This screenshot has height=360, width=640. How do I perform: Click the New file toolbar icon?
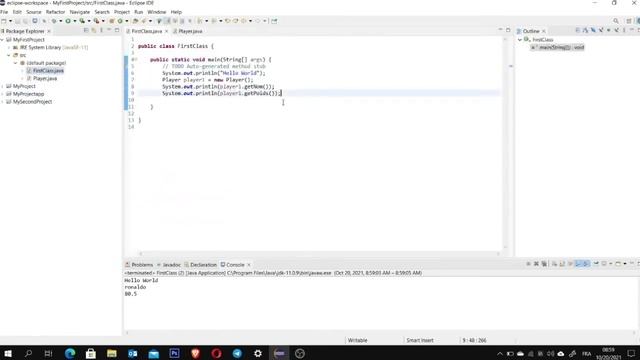click(4, 21)
